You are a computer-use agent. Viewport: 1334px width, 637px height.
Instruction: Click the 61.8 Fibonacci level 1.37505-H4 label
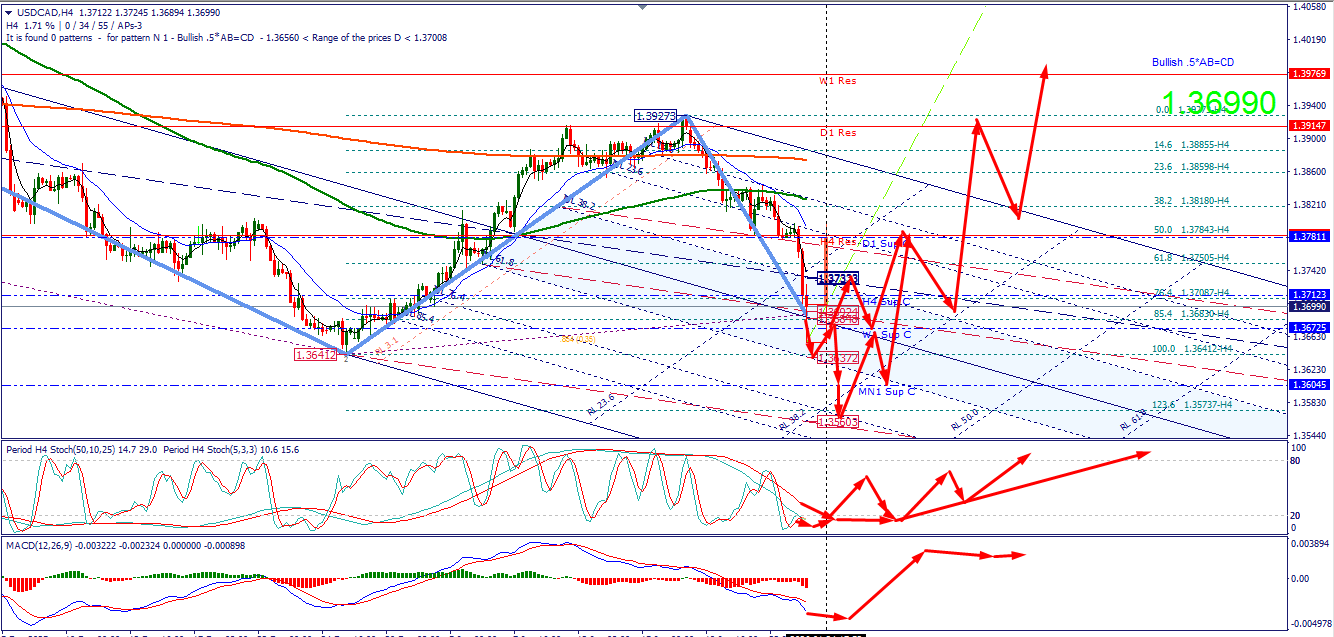[1191, 257]
